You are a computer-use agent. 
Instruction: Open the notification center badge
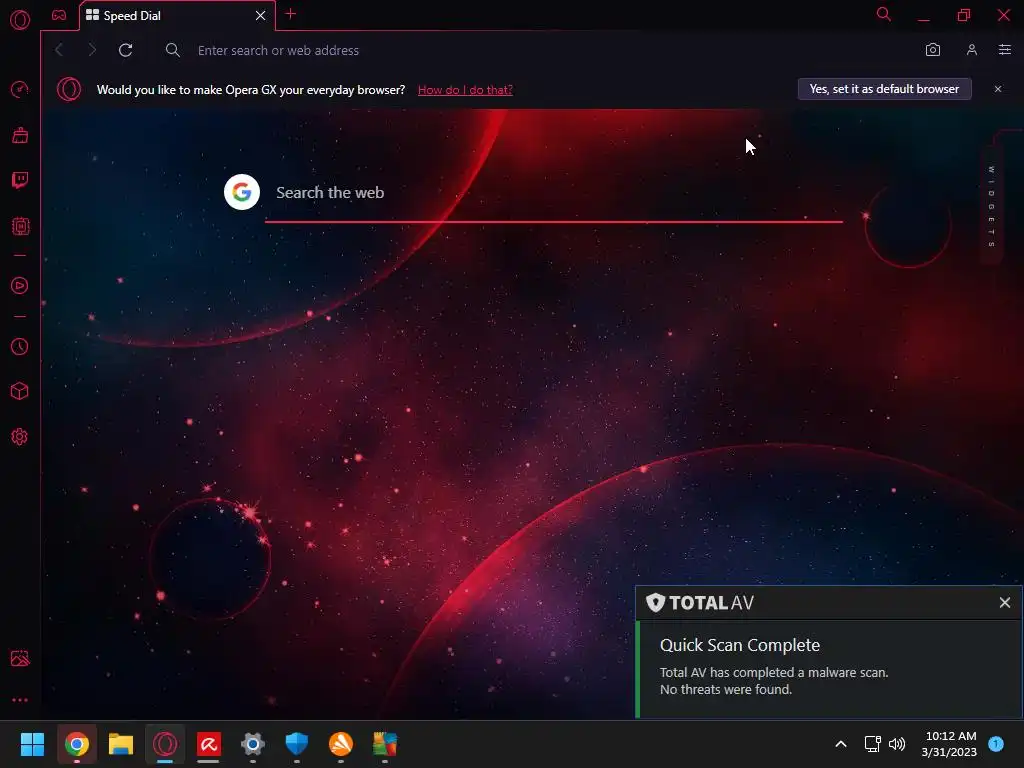pos(996,744)
